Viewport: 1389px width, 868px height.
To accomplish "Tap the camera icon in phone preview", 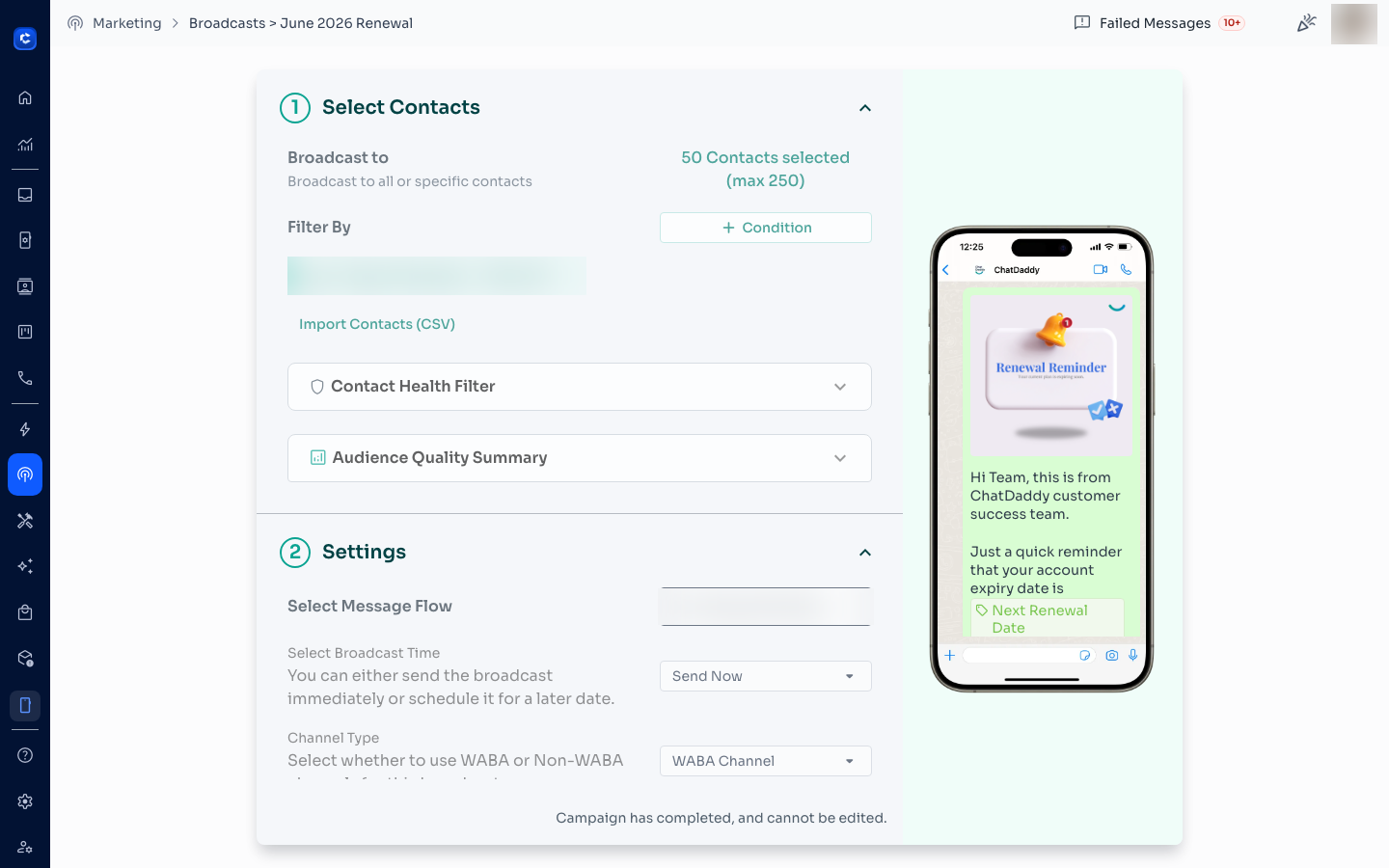I will [1112, 655].
